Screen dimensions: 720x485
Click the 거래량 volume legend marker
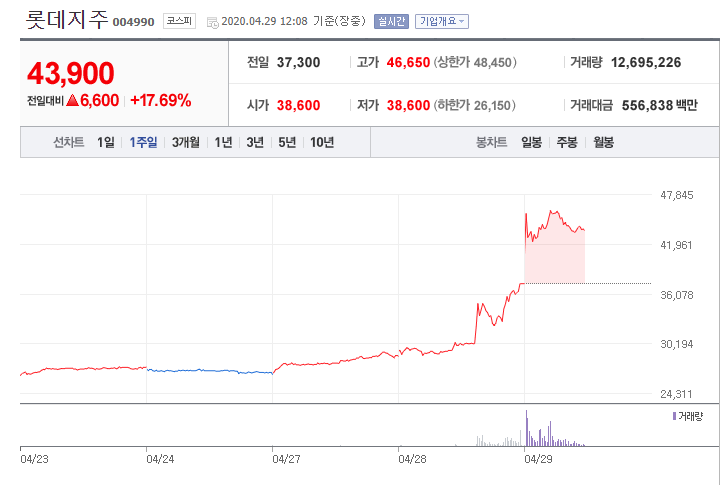[x=674, y=416]
